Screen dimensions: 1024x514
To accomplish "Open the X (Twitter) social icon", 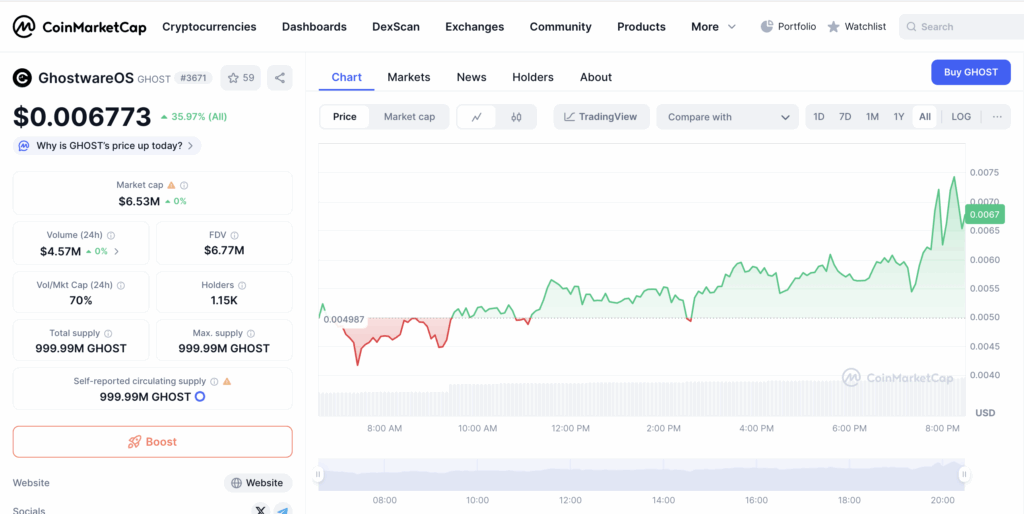I will (x=261, y=510).
